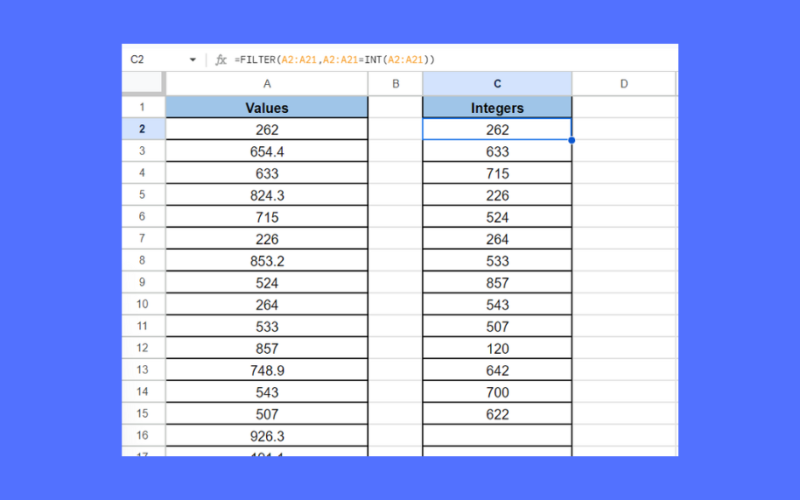Viewport: 800px width, 500px height.
Task: Select the cell containing 120
Action: click(497, 348)
